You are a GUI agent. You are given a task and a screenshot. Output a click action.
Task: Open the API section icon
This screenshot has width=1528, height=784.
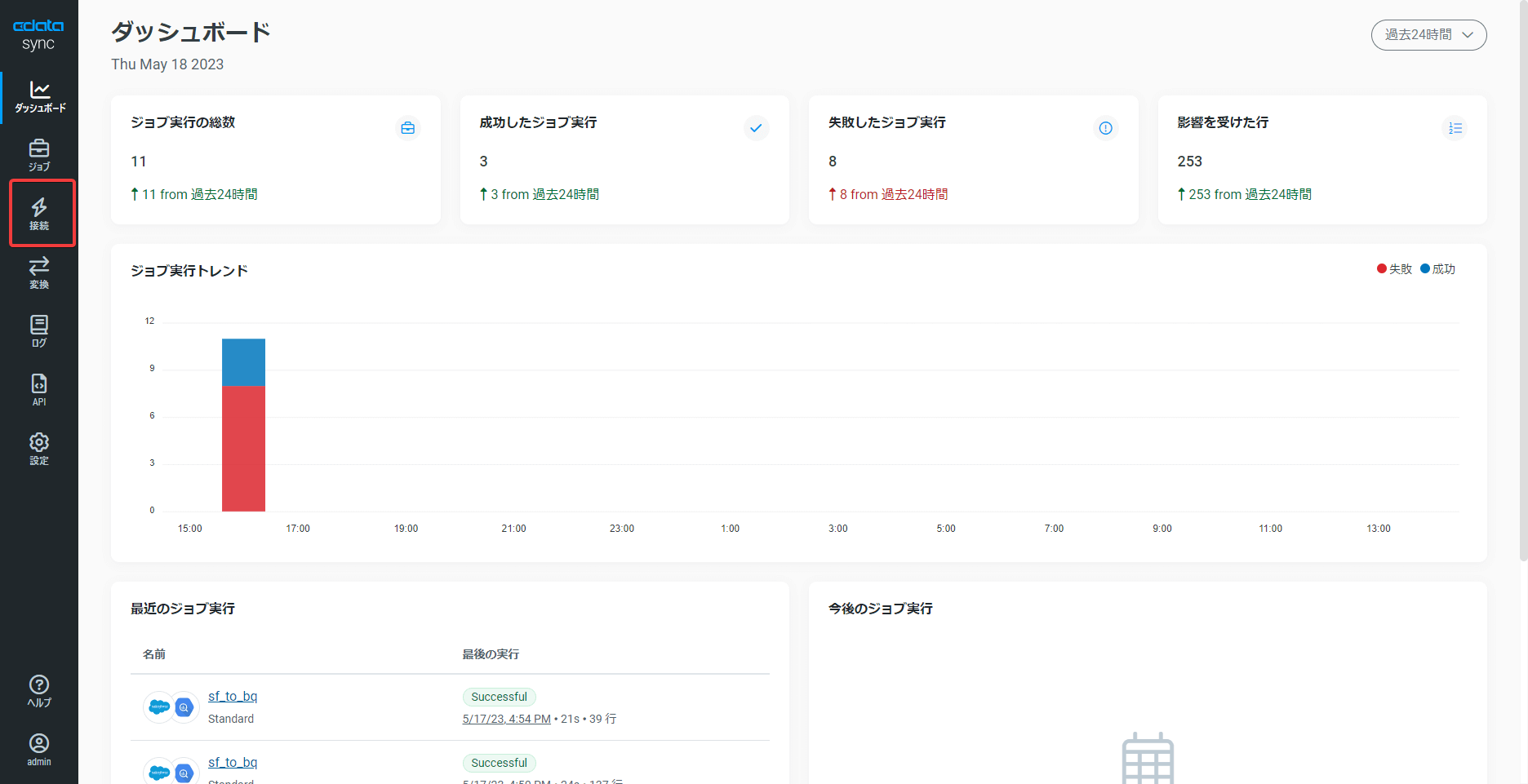point(39,390)
